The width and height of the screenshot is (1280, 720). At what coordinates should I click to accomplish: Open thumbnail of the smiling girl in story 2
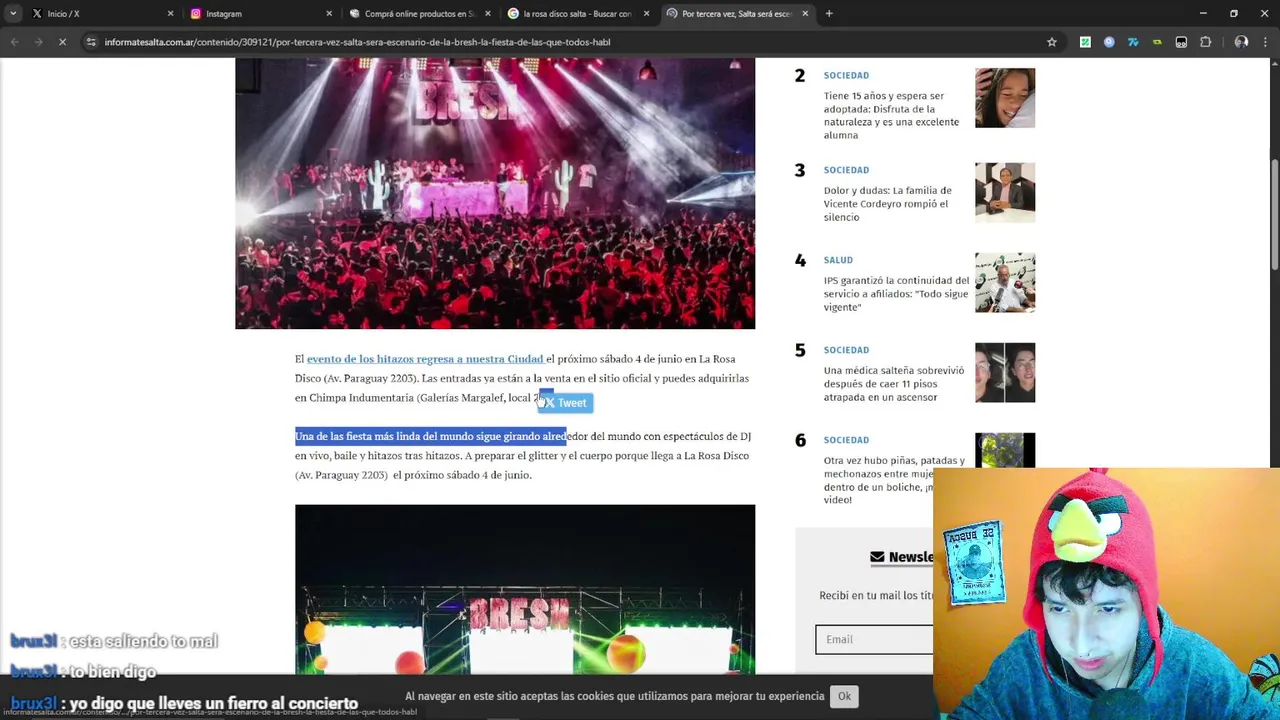coord(1005,98)
